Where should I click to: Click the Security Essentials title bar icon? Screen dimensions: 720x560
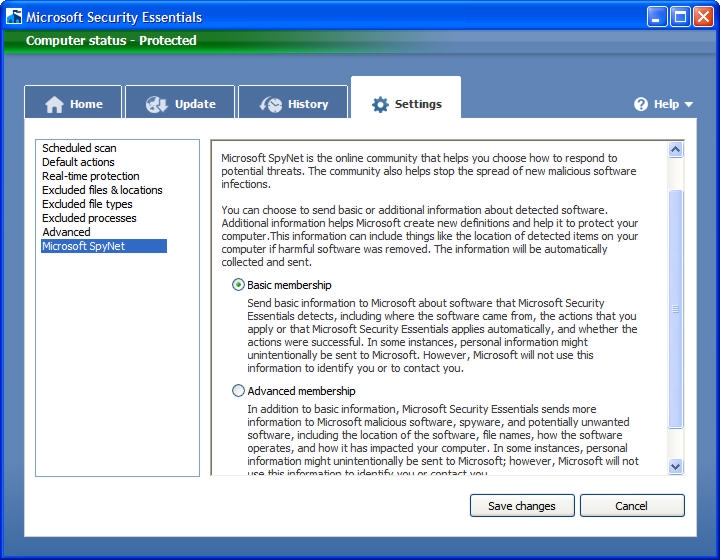pos(14,16)
